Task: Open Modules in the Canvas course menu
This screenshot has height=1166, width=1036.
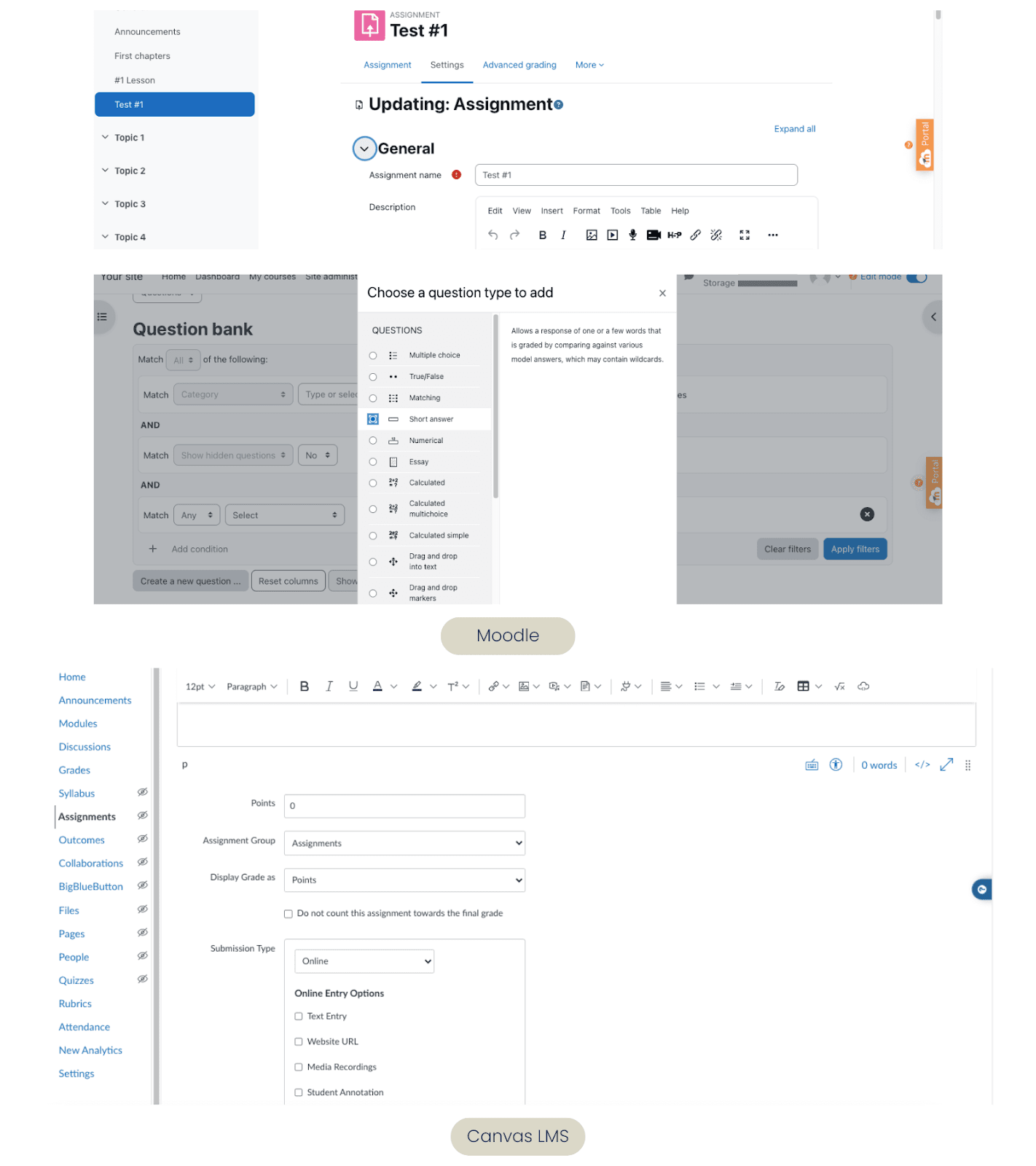Action: 78,724
